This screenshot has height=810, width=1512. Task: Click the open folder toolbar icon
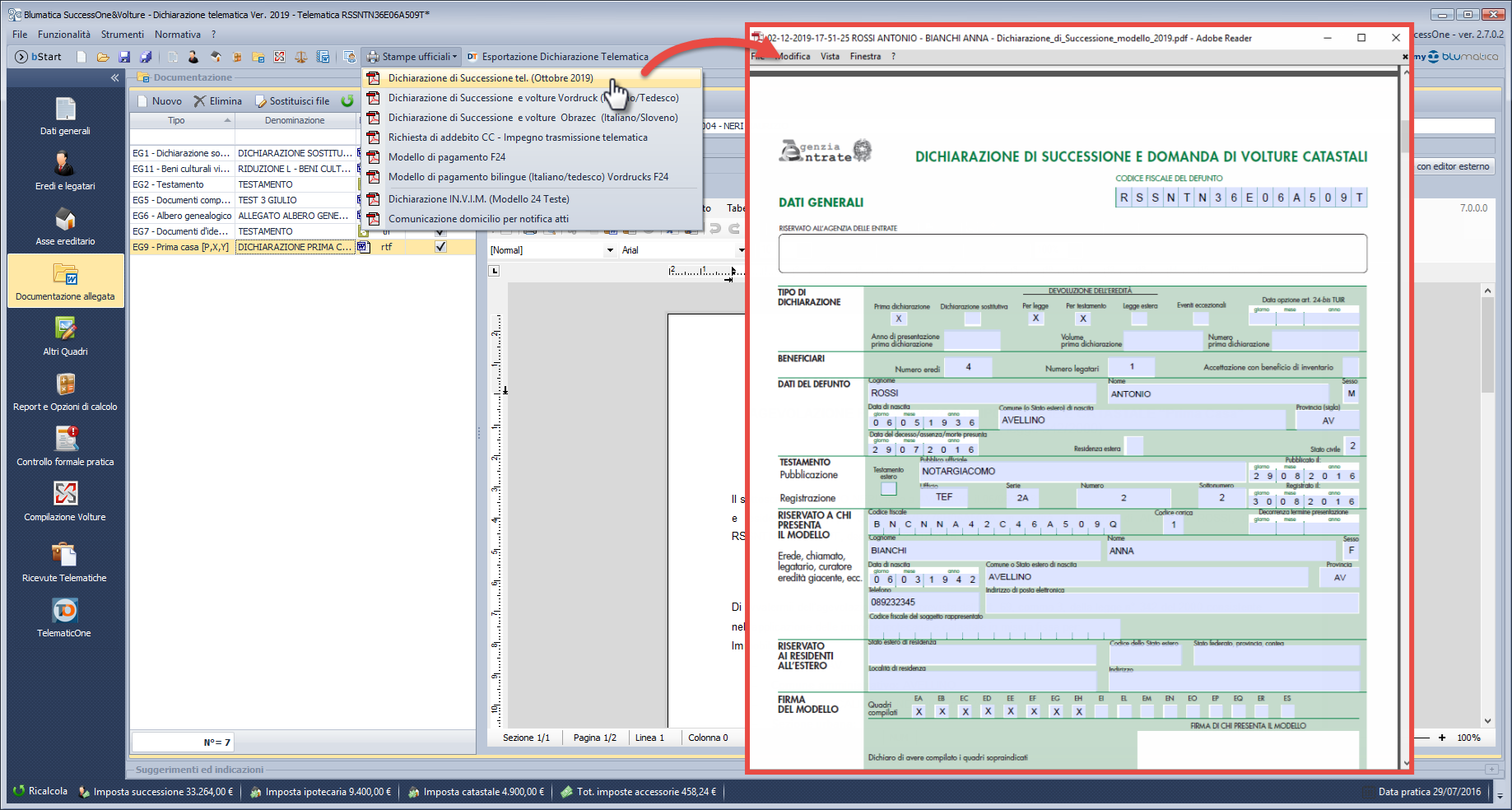[x=103, y=57]
